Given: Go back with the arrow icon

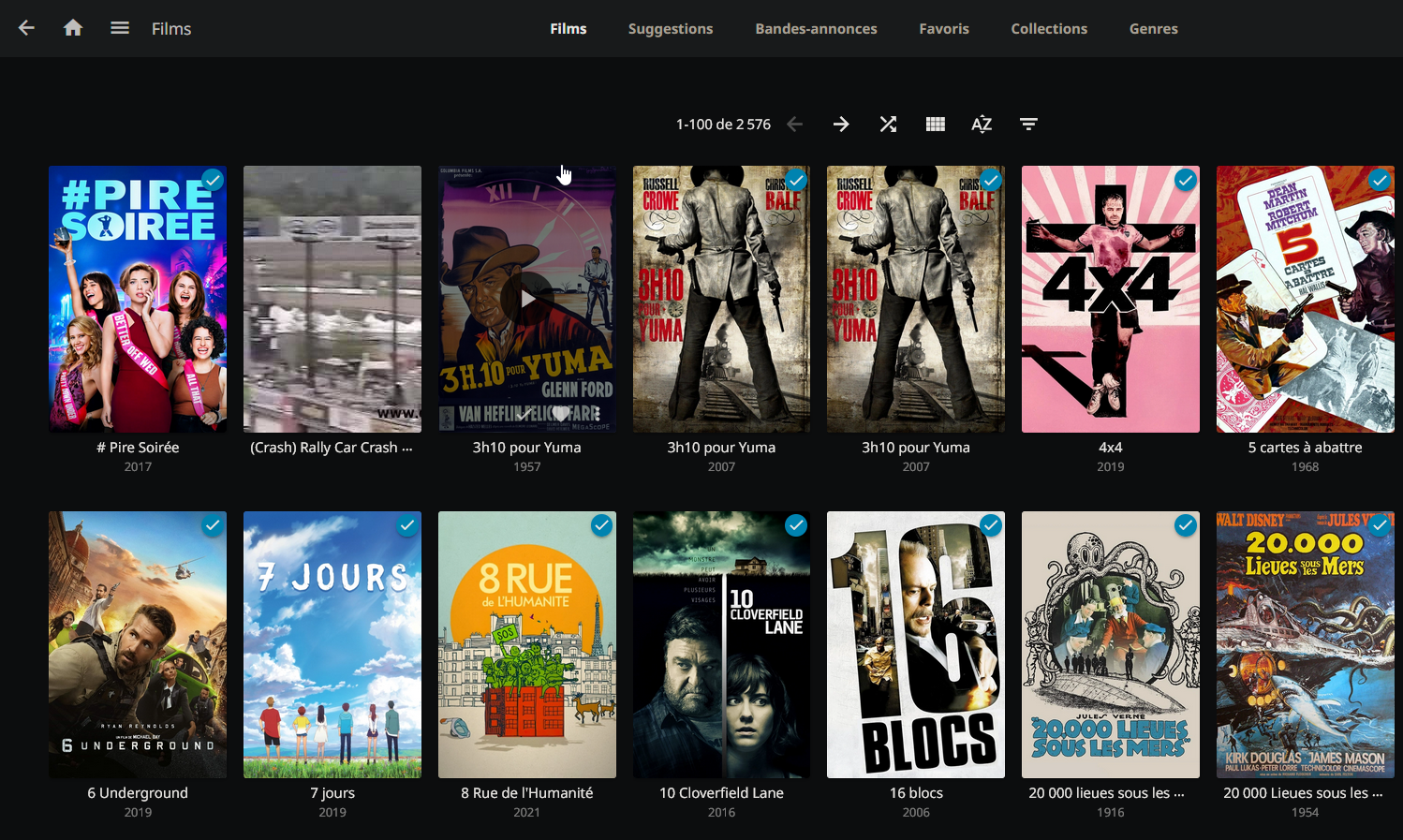Looking at the screenshot, I should pos(26,28).
